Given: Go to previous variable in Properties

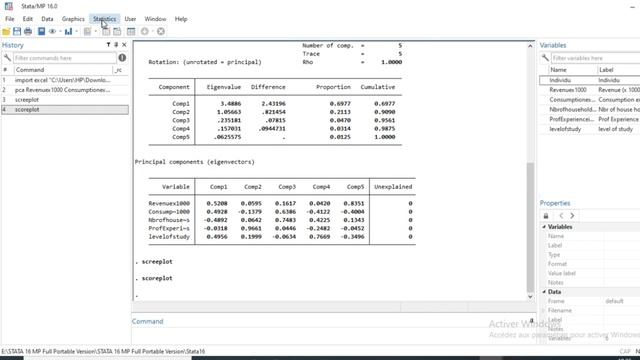Looking at the screenshot, I should 561,216.
